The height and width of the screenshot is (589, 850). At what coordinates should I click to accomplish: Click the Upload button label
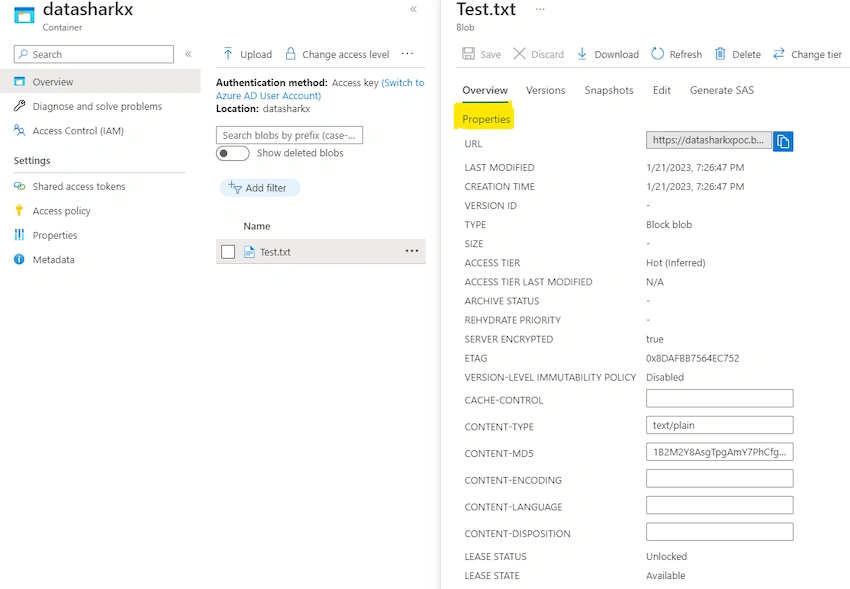tap(256, 54)
